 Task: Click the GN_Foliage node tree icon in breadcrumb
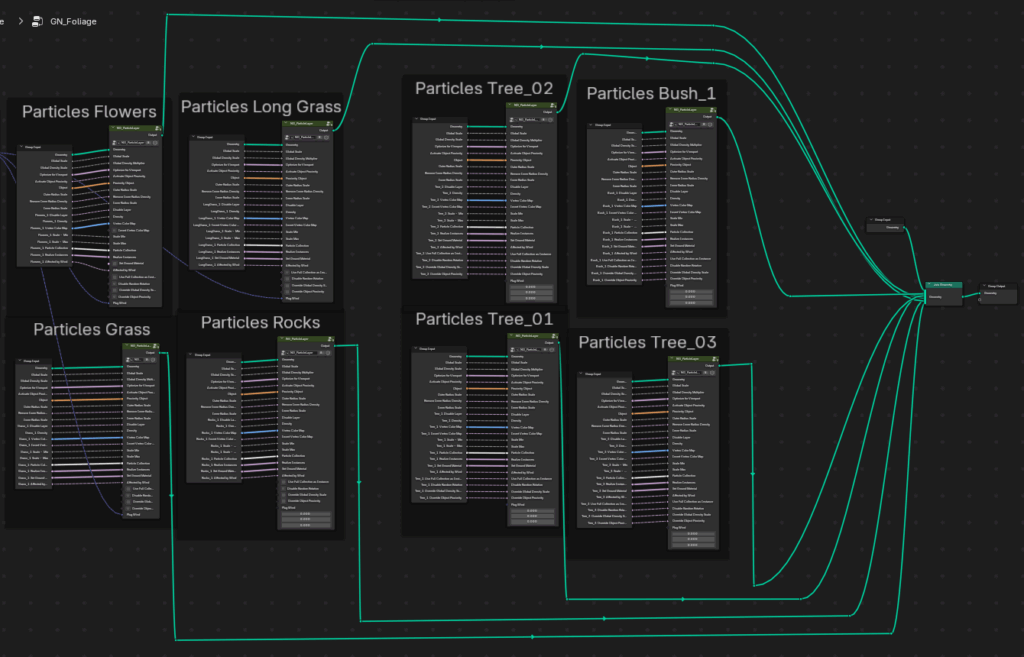(x=38, y=21)
